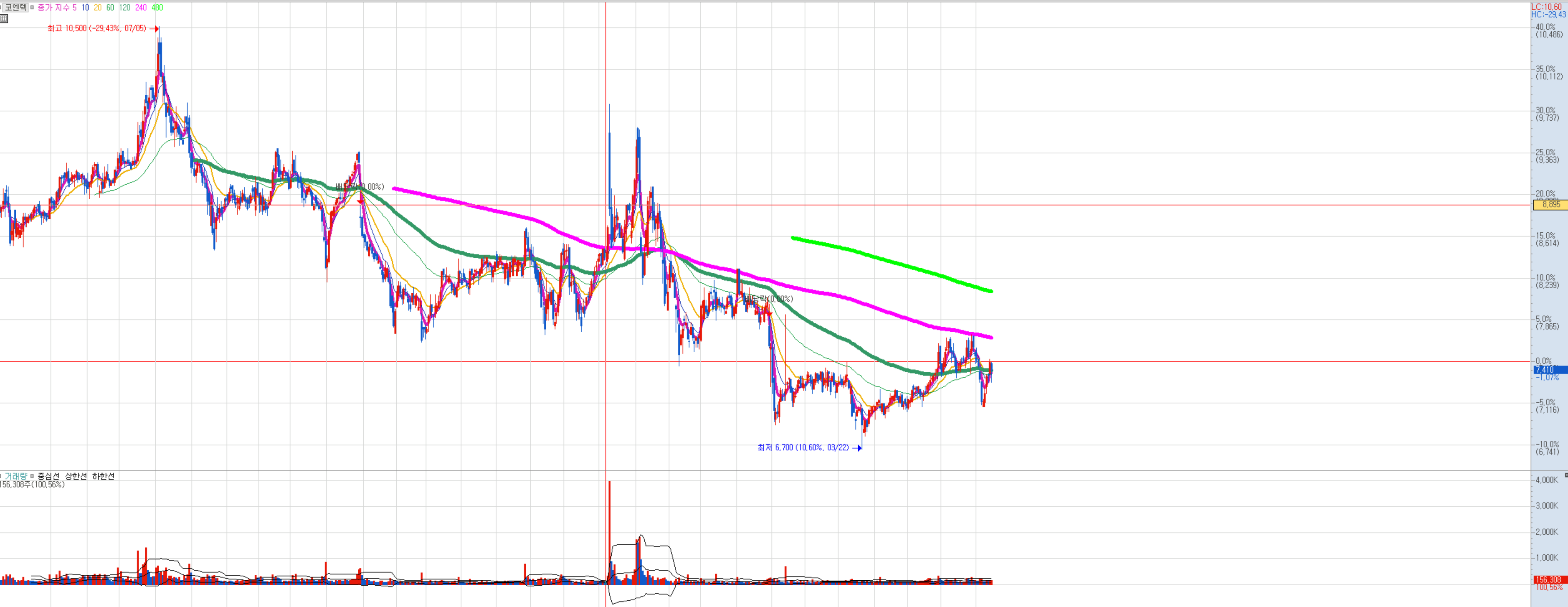Toggle the small square before 종가 지수
The image size is (1568, 607).
coord(32,7)
